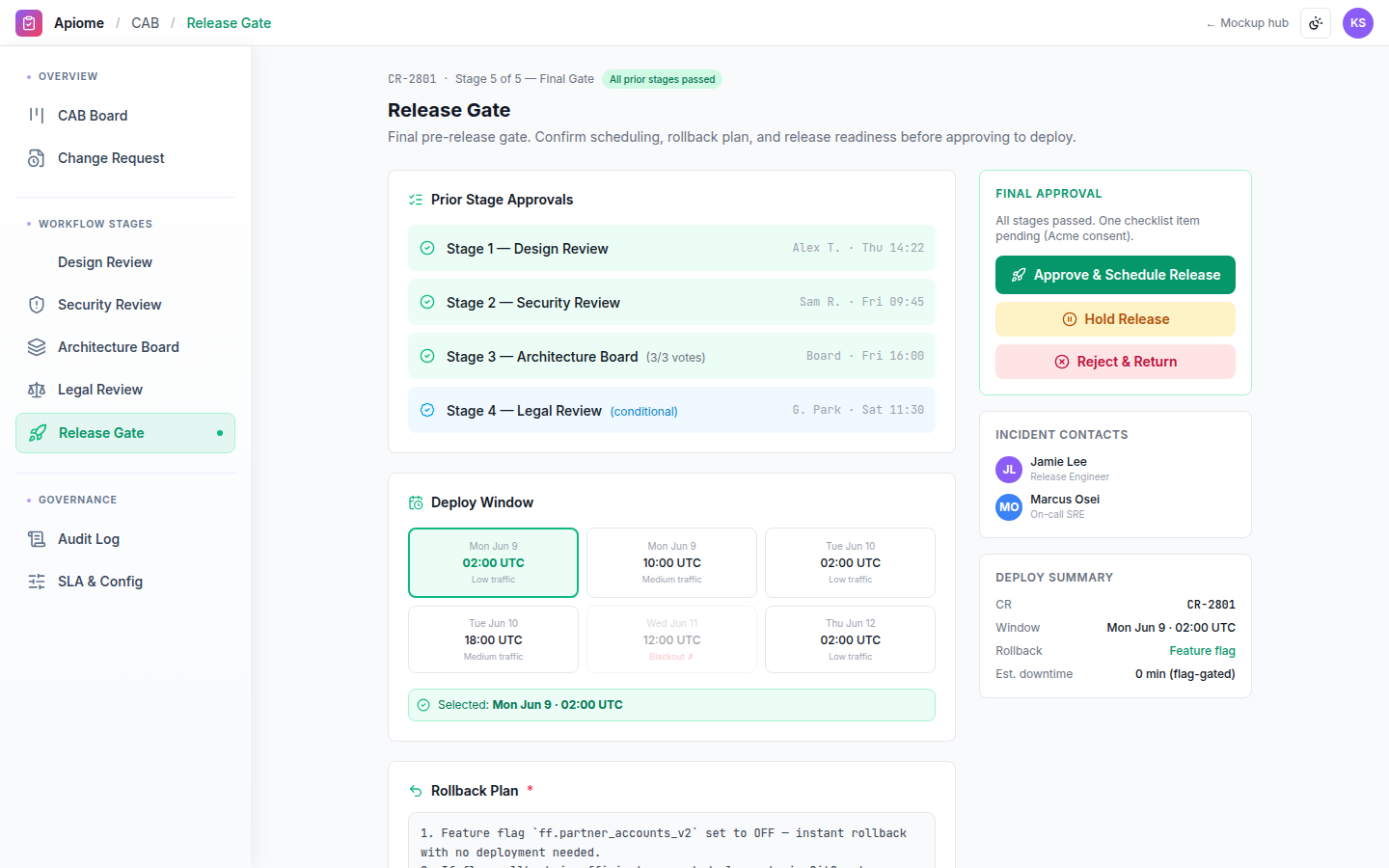Select the Mon Jun 9 10:00 UTC window
Screen dimensions: 1389x868
671,562
